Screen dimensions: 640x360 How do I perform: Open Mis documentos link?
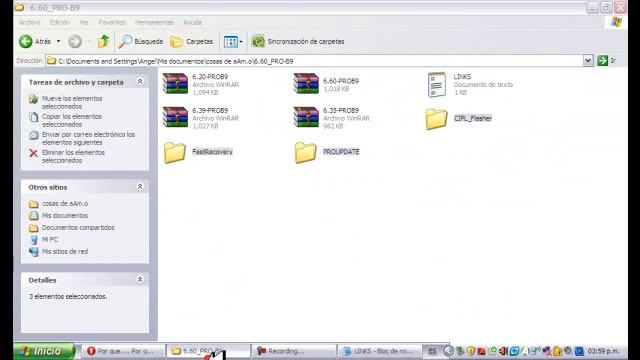click(x=65, y=215)
